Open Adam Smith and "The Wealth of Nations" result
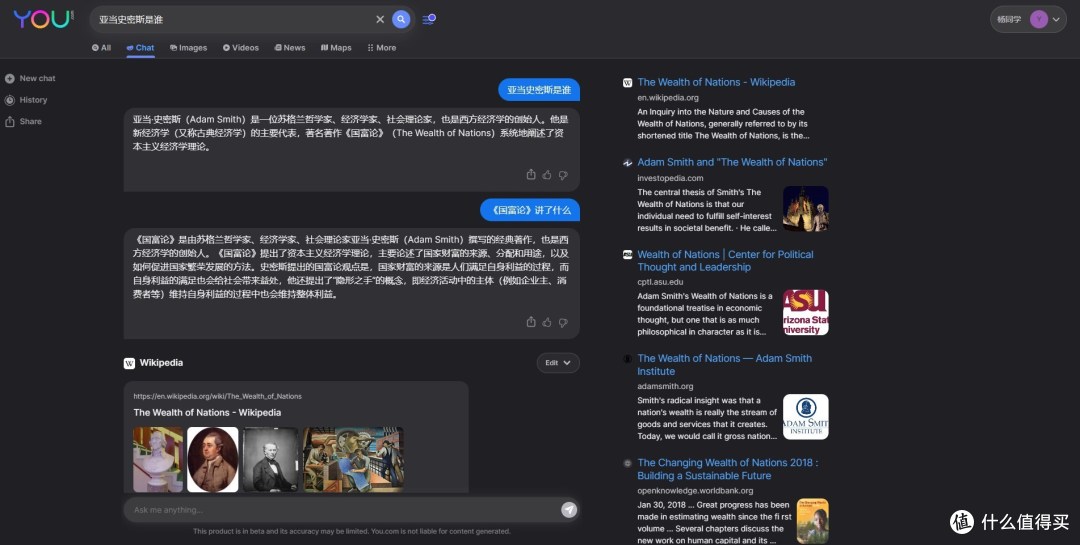Viewport: 1080px width, 545px height. tap(732, 163)
